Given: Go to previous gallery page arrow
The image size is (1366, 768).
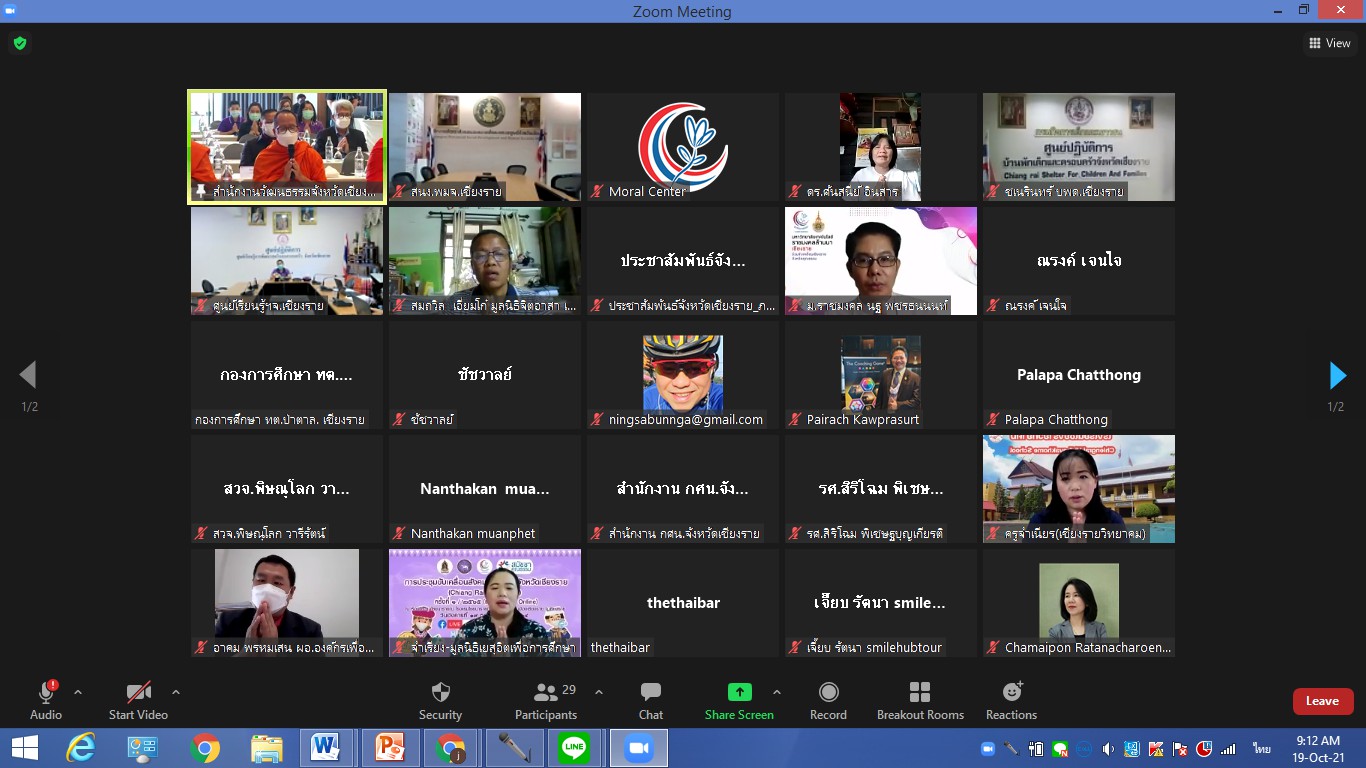Looking at the screenshot, I should coord(28,375).
